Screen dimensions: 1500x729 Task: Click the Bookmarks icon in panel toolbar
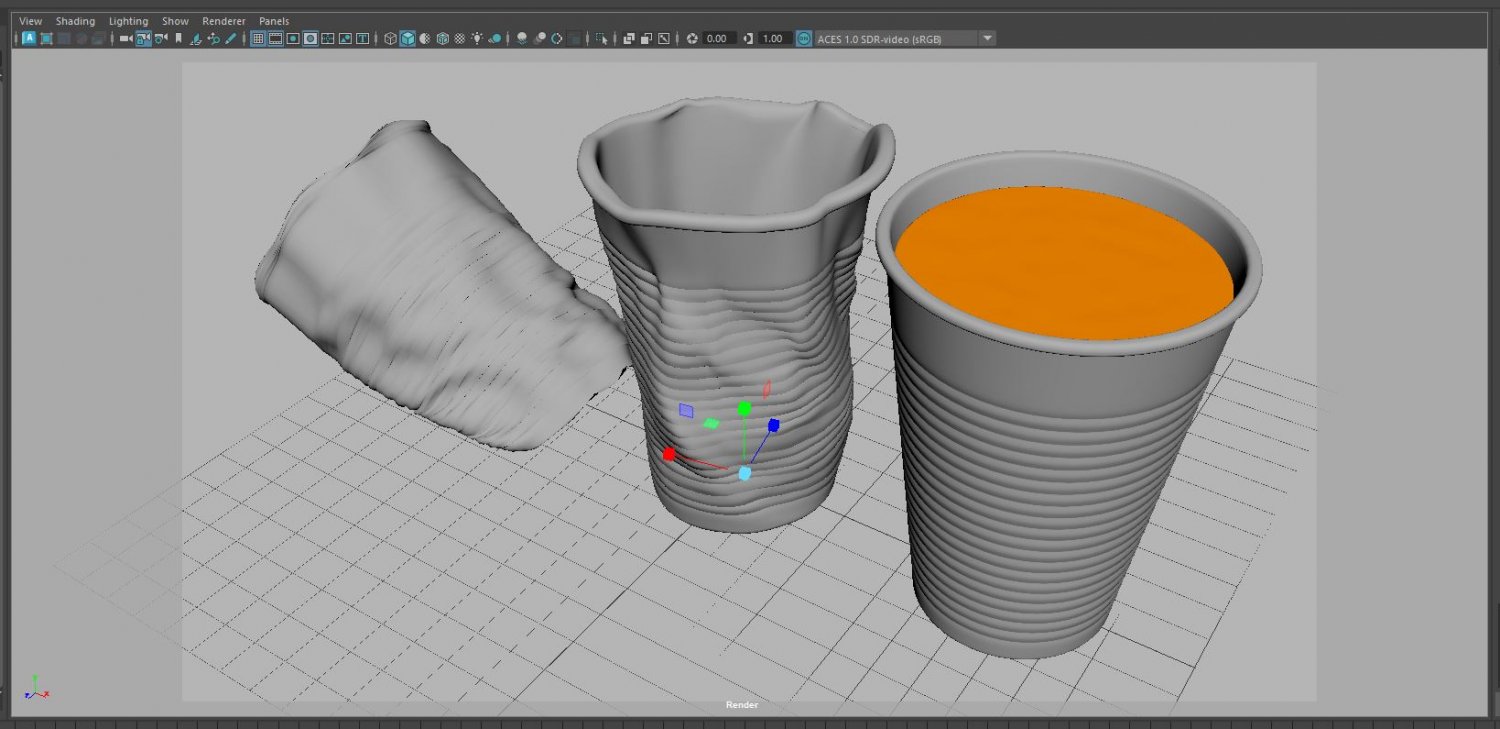178,39
